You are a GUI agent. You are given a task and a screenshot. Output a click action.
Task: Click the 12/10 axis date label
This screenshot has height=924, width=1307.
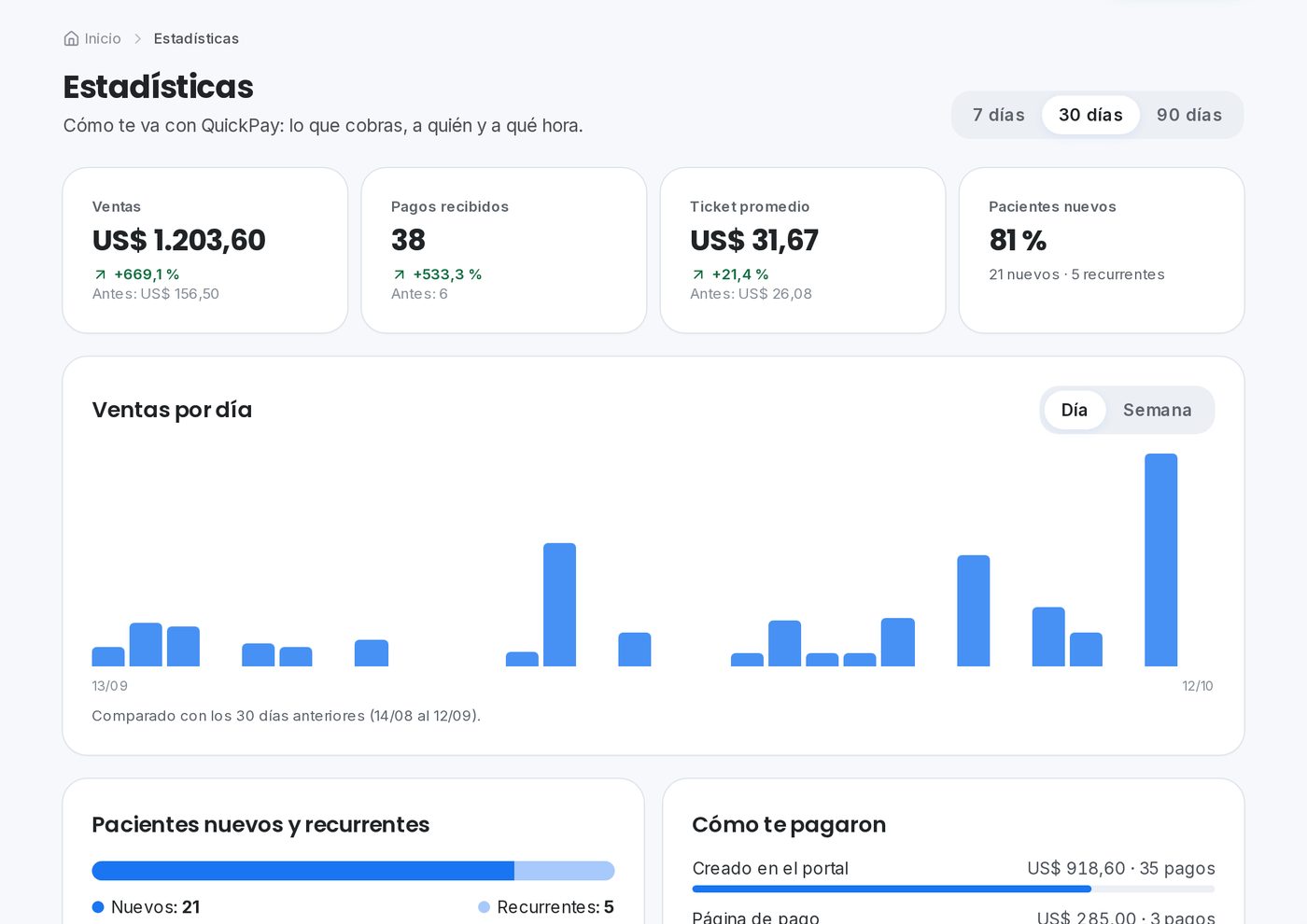point(1198,686)
